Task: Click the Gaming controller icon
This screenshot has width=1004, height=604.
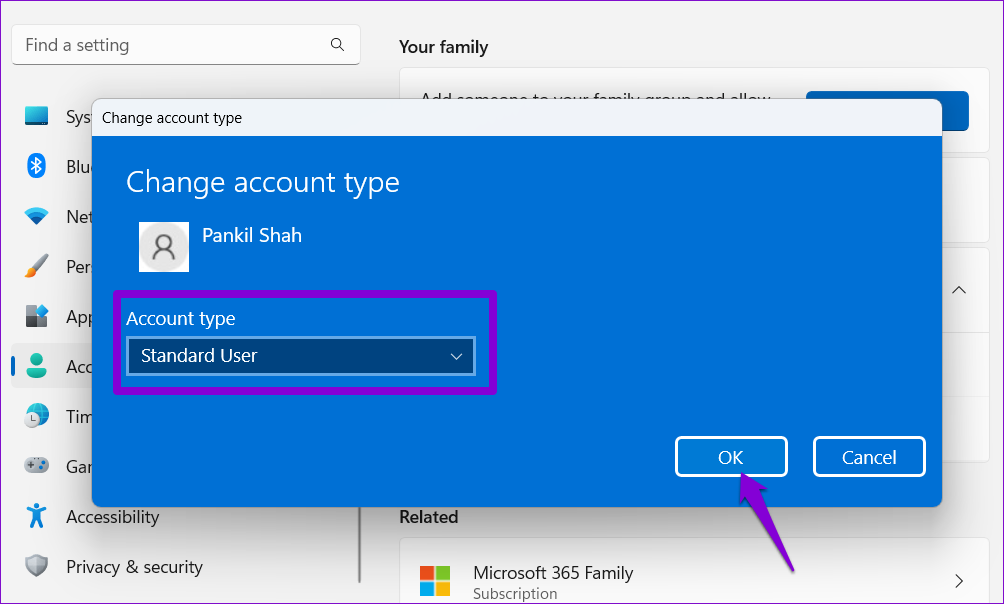Action: (37, 466)
